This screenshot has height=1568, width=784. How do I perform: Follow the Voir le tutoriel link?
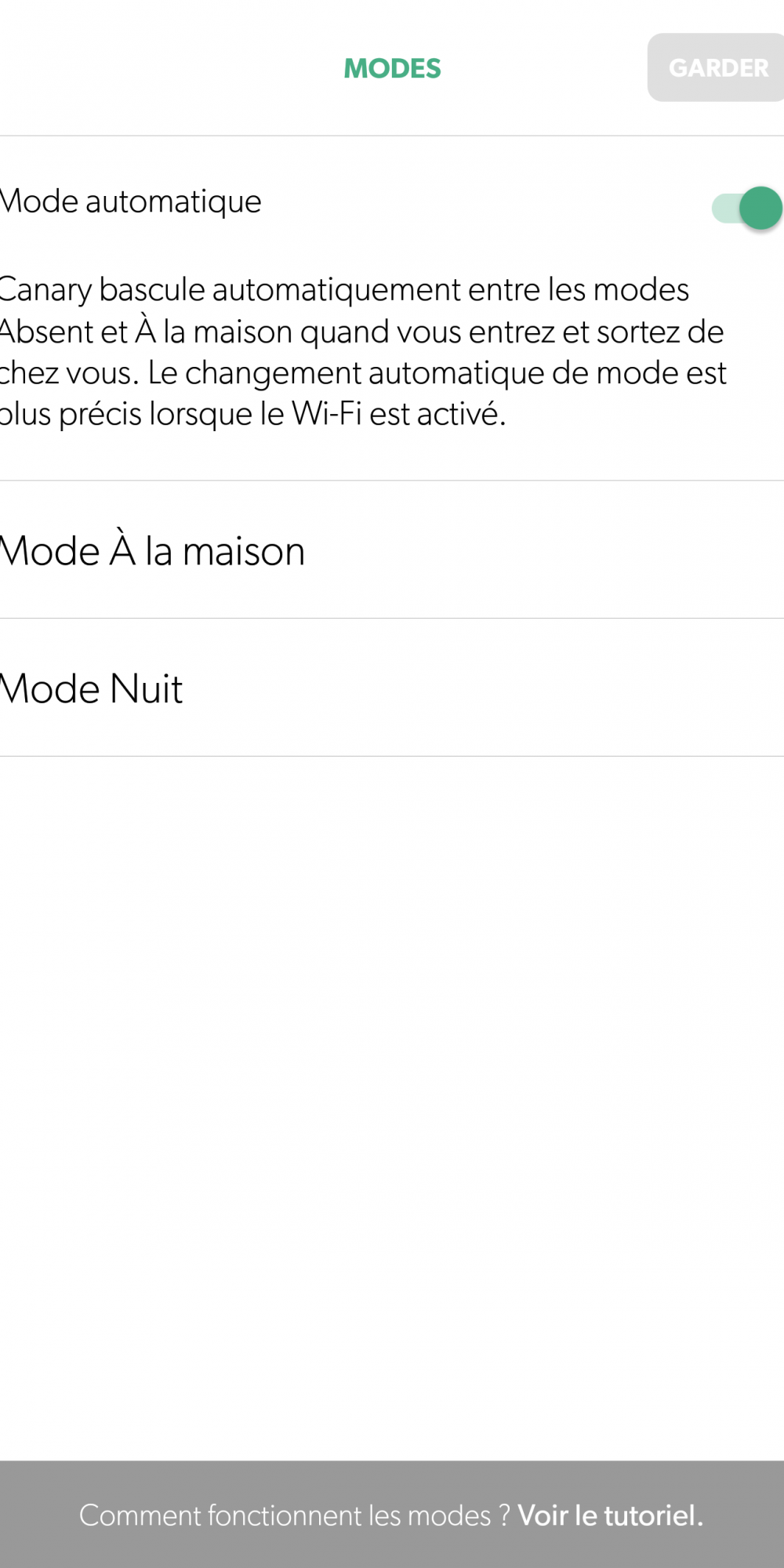click(x=610, y=1515)
